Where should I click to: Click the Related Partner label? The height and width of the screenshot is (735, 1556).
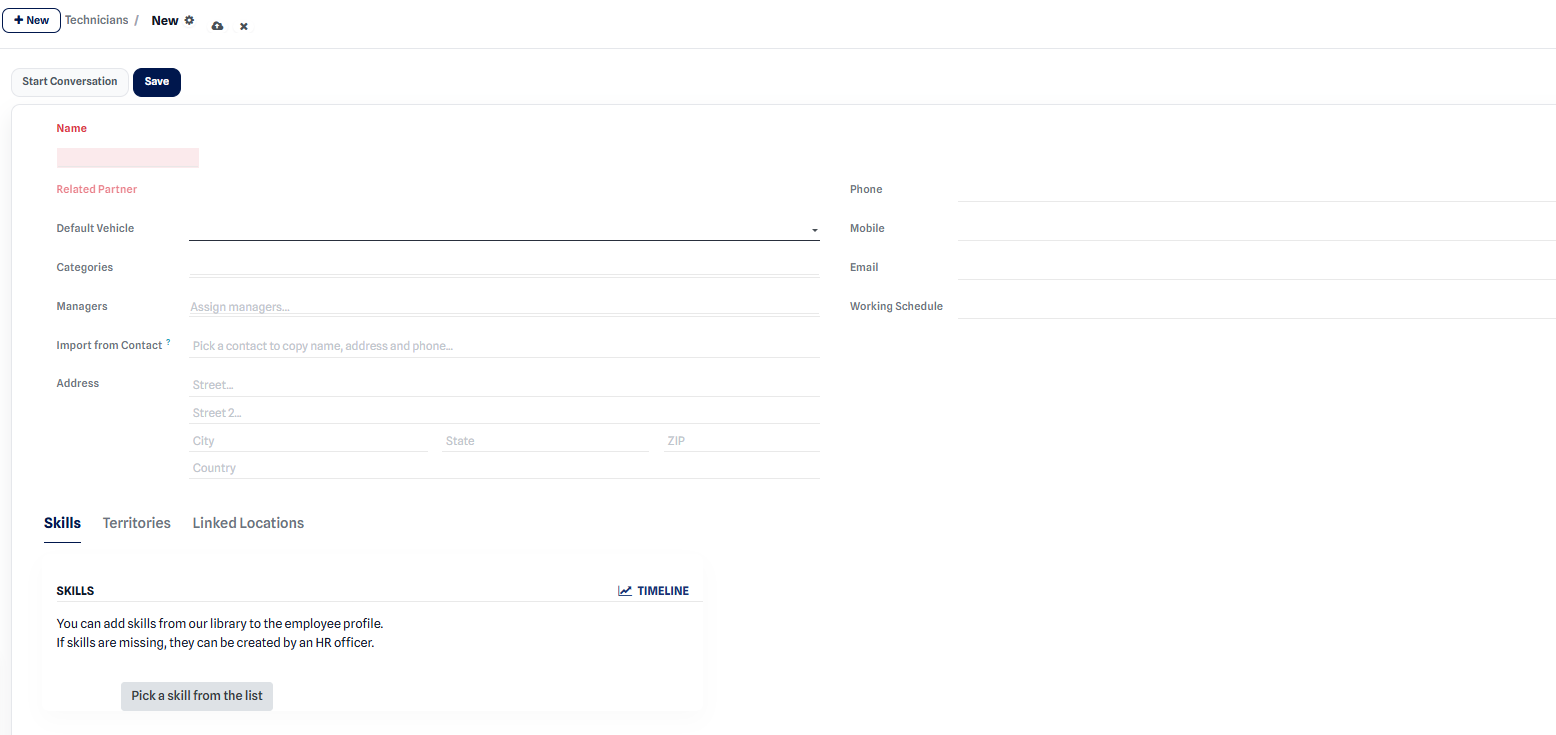[x=97, y=189]
